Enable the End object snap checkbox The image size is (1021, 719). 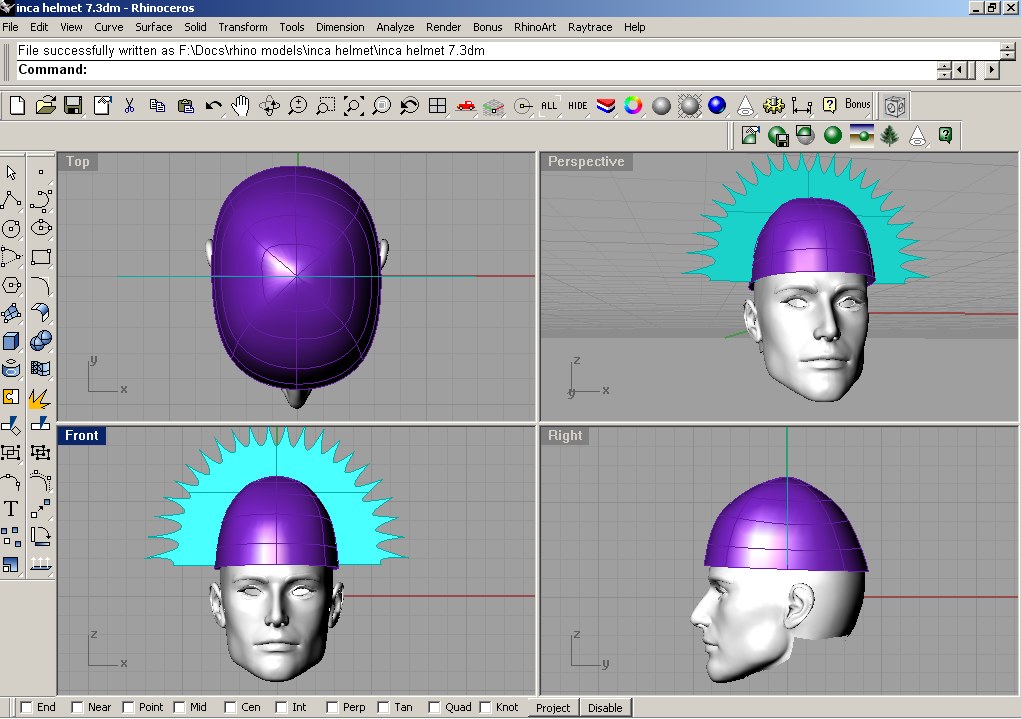click(26, 707)
